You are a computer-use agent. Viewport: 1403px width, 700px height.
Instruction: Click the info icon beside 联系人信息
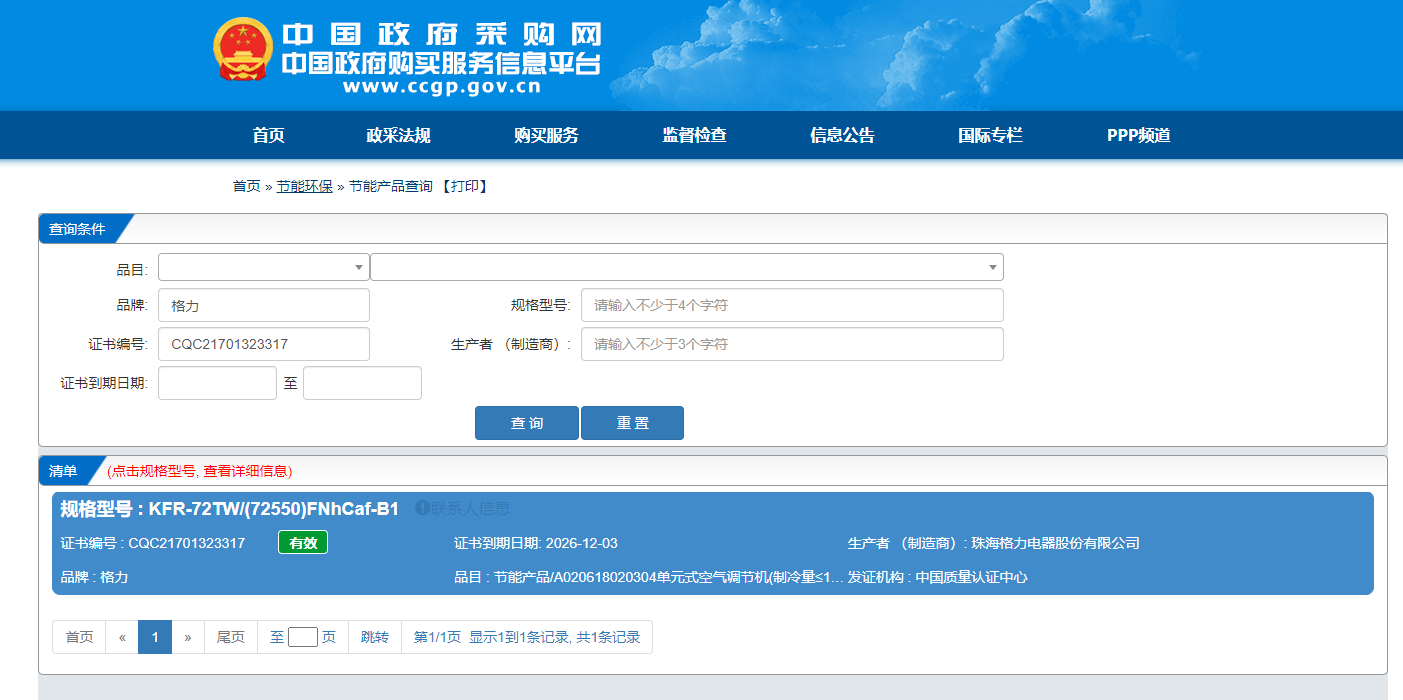(x=422, y=509)
